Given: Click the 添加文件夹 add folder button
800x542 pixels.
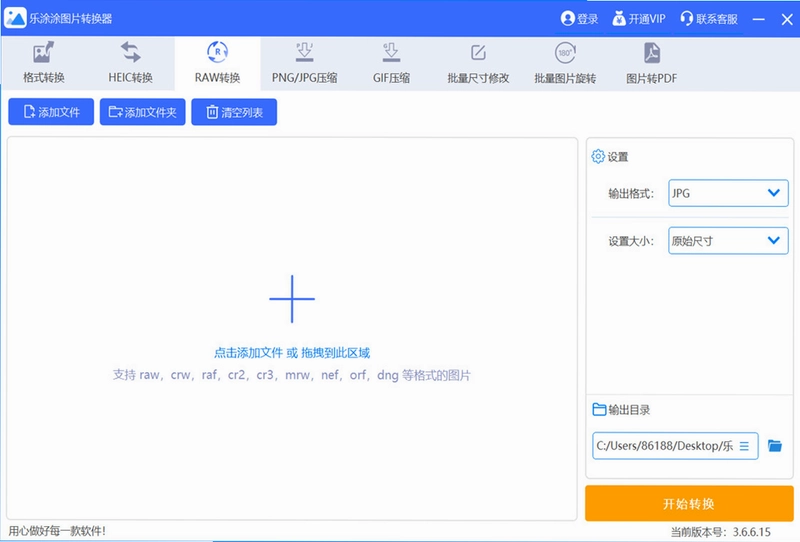Looking at the screenshot, I should point(142,112).
